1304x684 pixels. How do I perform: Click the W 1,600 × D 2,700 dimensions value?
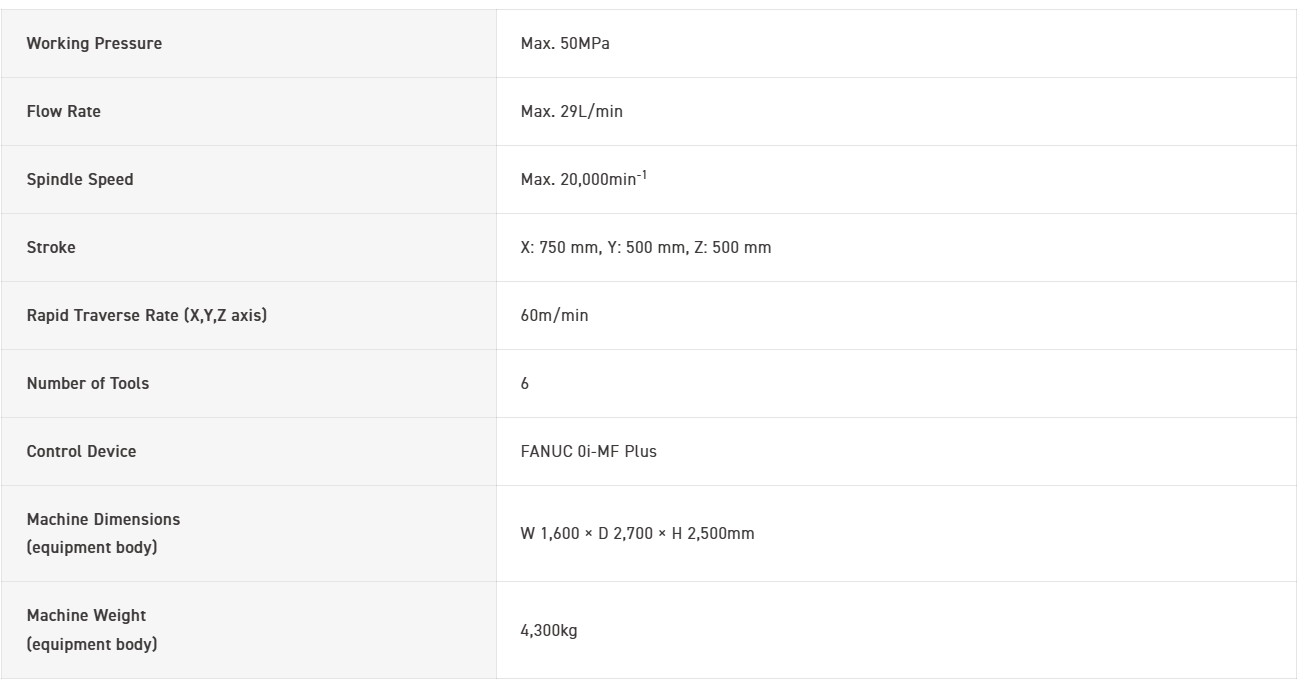(637, 534)
